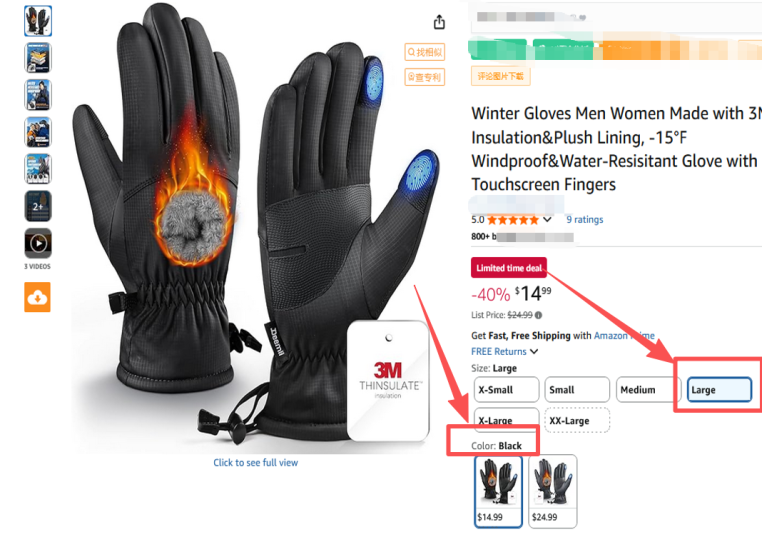
Task: Click the 查专利 patent check button
Action: click(x=425, y=77)
